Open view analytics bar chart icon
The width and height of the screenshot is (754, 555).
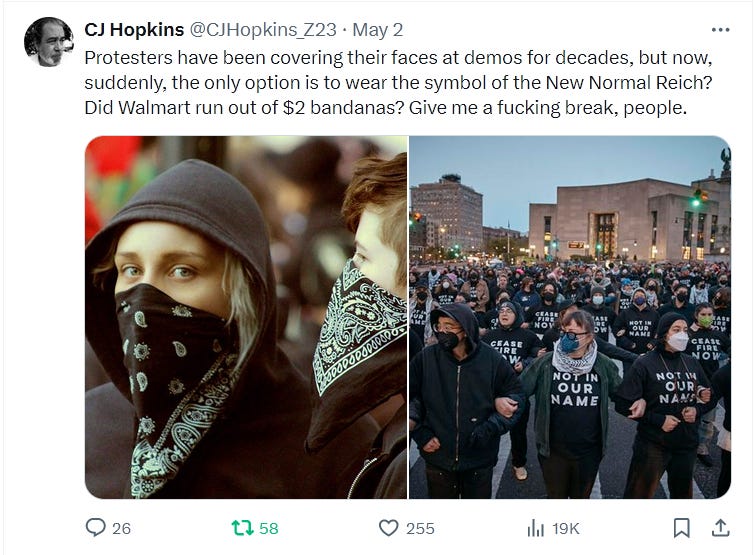536,528
